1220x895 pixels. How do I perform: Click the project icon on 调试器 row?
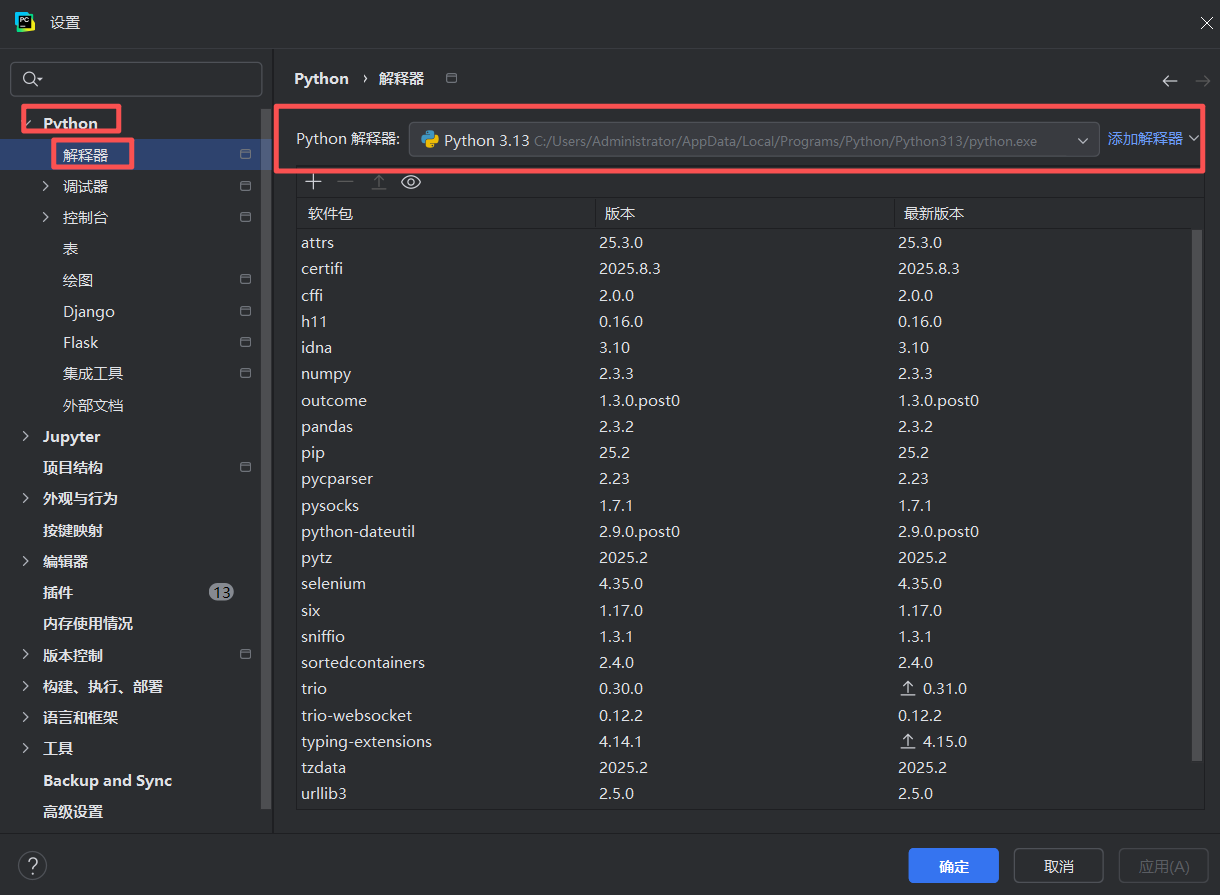246,186
